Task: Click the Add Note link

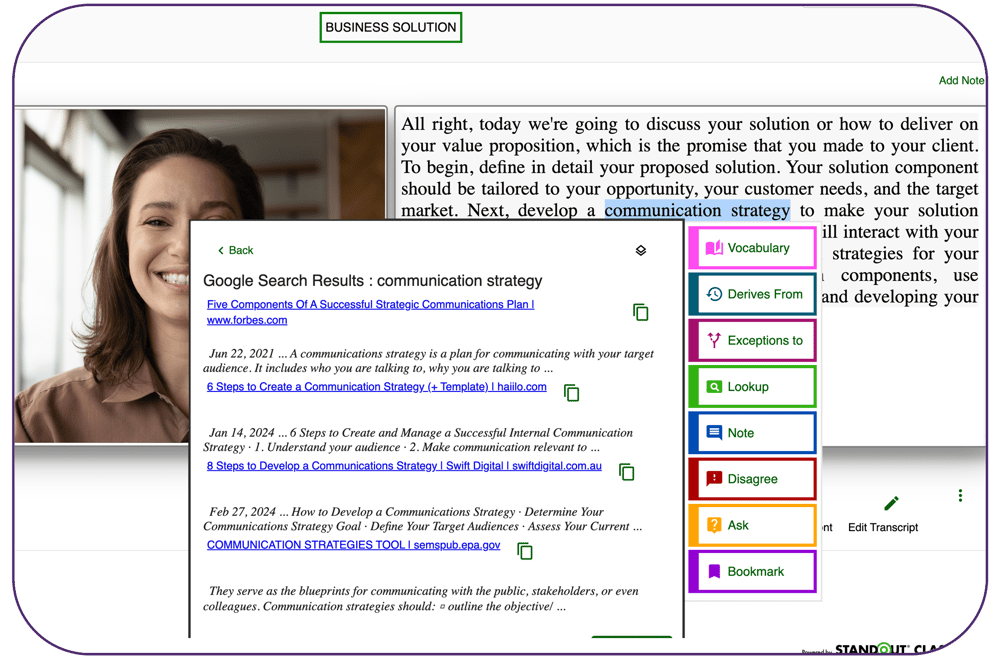Action: 961,80
